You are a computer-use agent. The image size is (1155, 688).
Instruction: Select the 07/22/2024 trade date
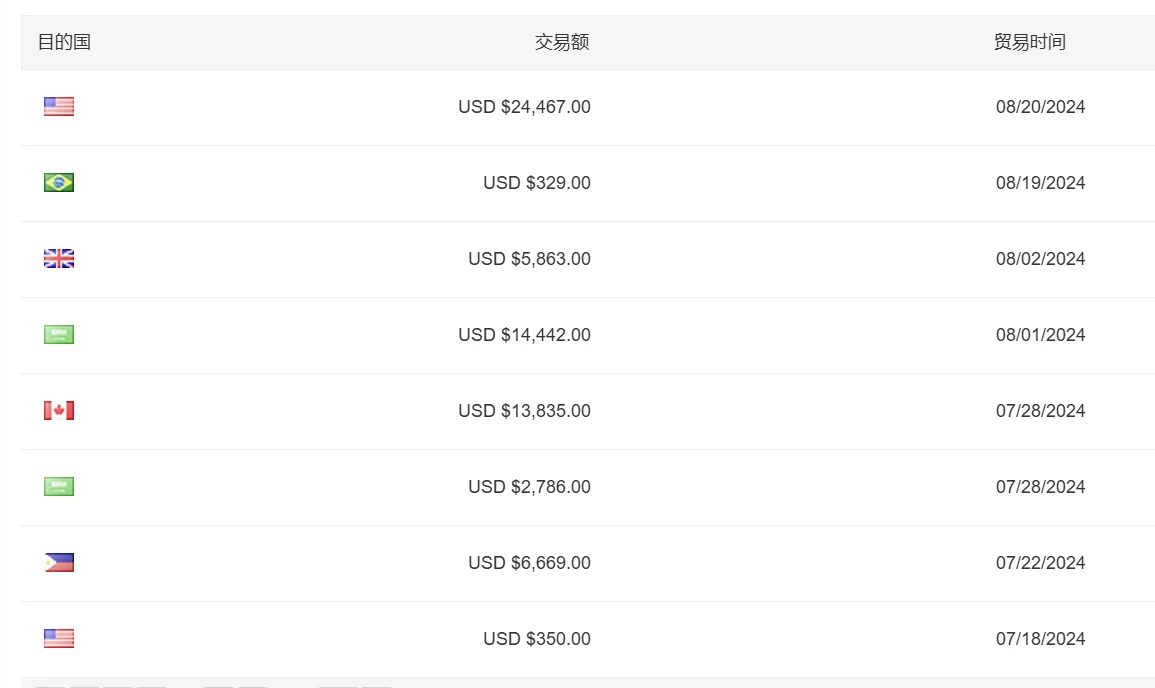coord(1040,562)
